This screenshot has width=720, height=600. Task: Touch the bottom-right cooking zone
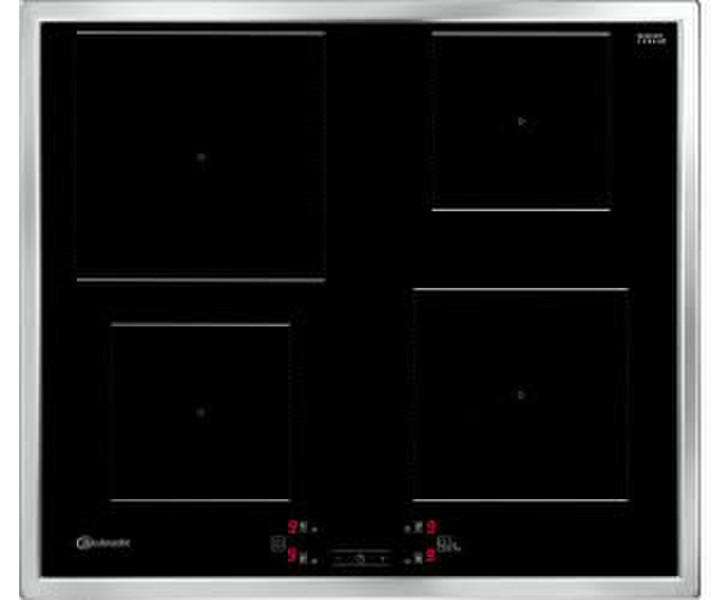(x=520, y=394)
